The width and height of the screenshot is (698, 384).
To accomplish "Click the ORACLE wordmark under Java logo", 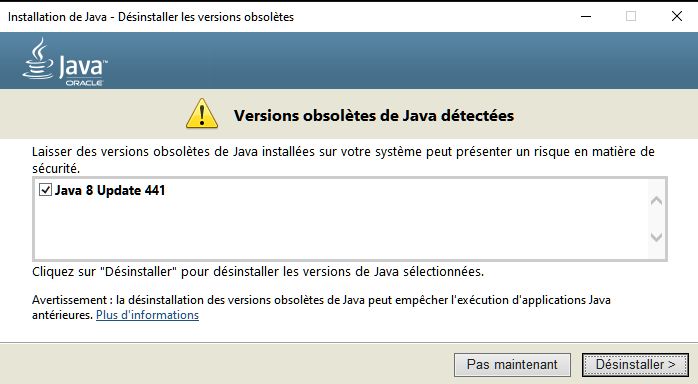I will 84,83.
